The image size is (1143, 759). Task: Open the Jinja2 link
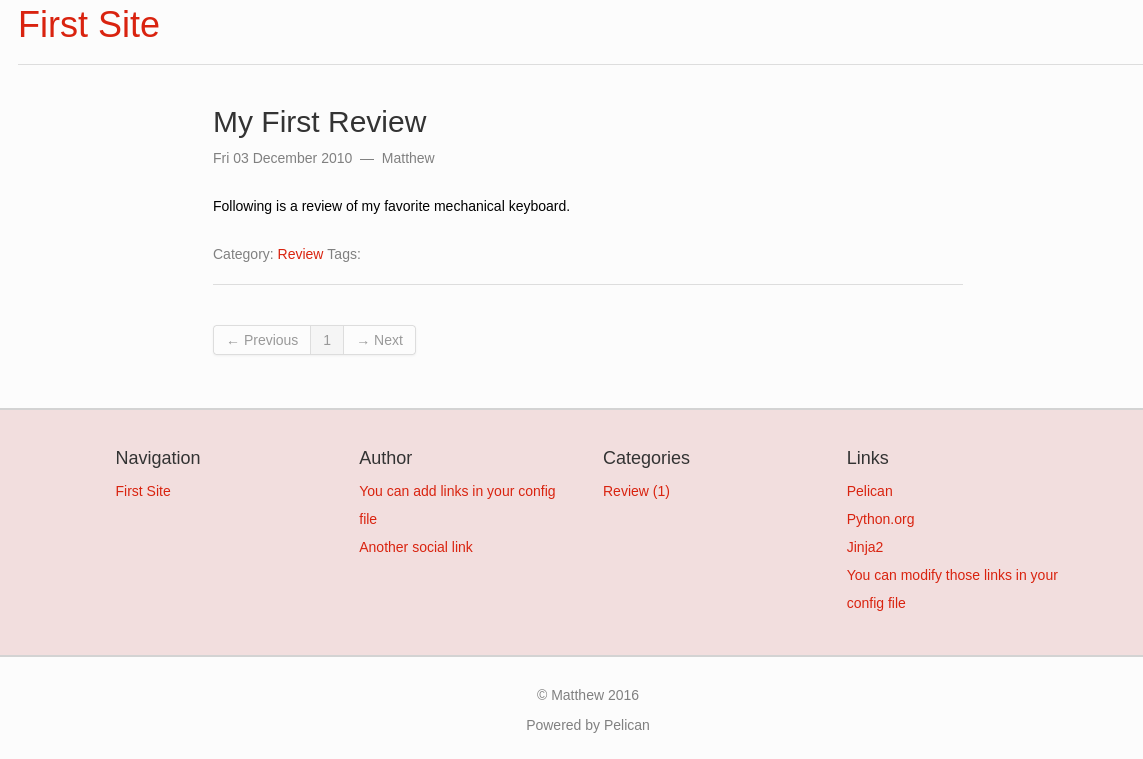click(x=865, y=547)
